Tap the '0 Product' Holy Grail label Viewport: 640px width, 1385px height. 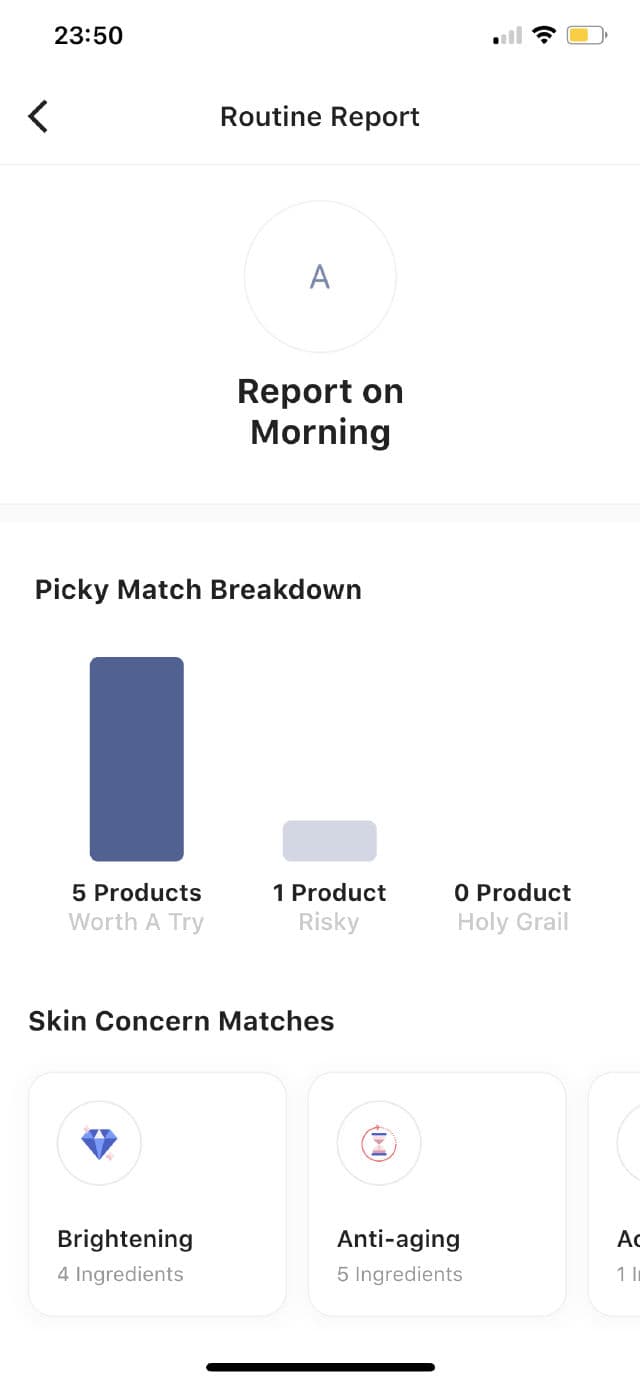click(512, 893)
